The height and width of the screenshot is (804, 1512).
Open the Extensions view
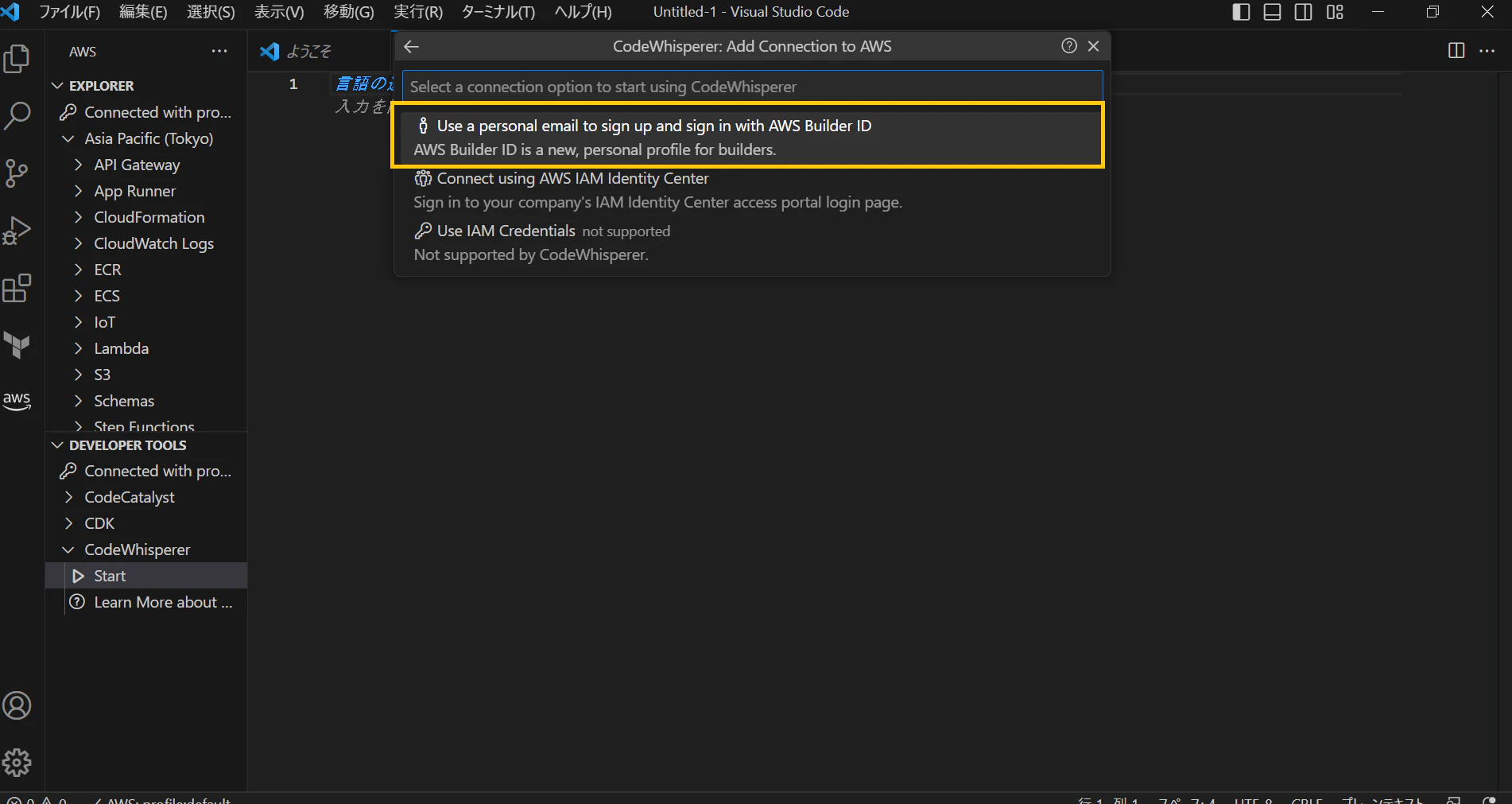coord(17,288)
